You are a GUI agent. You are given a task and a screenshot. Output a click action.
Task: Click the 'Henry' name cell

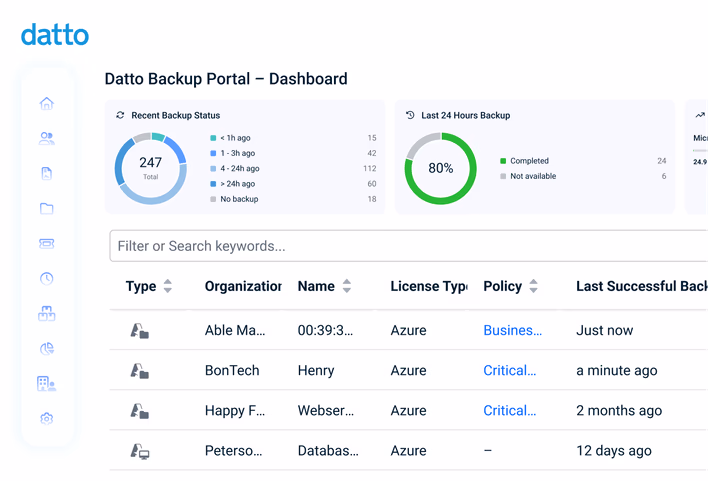316,370
